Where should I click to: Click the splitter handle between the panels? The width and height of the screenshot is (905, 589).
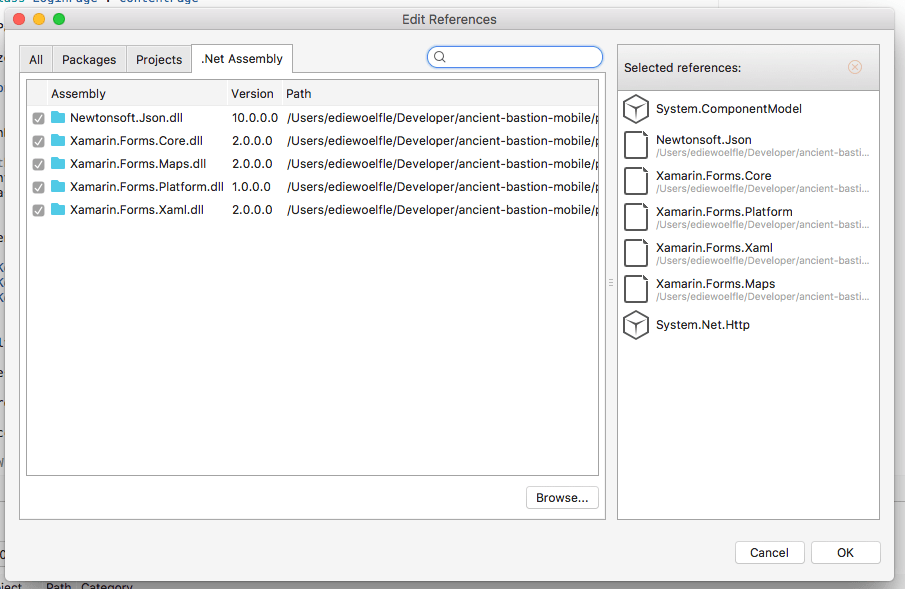[611, 282]
